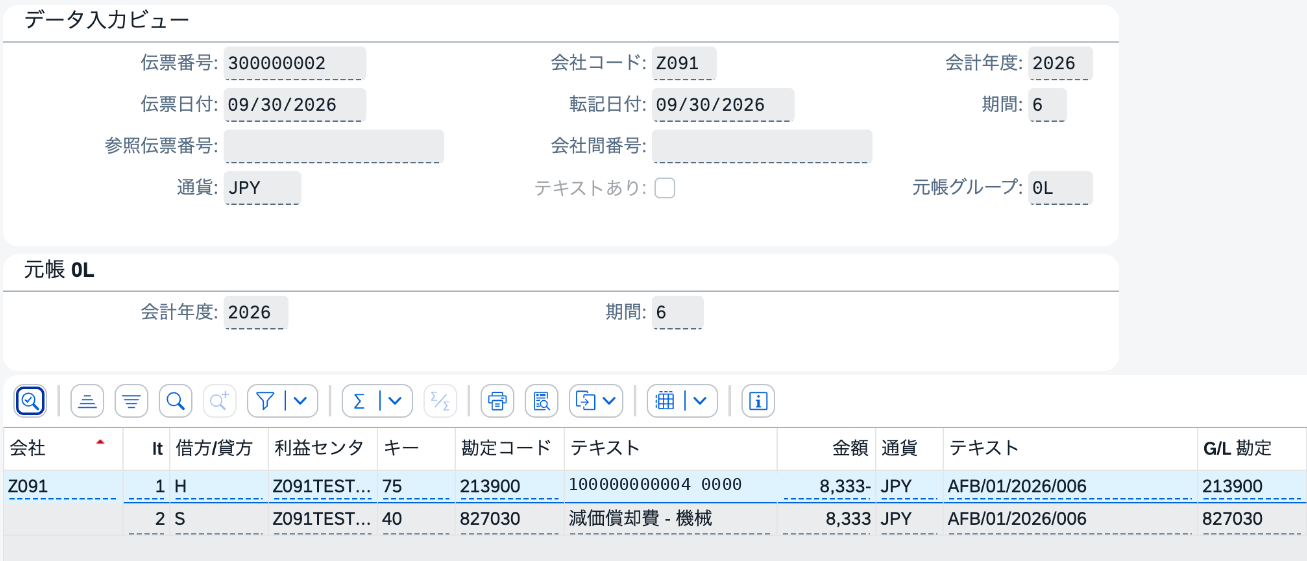Click posting key cell 40
Viewport: 1307px width, 561px height.
416,519
